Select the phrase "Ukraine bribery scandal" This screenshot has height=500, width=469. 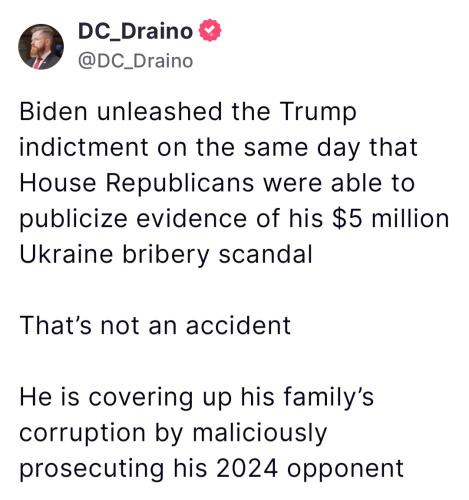point(166,255)
